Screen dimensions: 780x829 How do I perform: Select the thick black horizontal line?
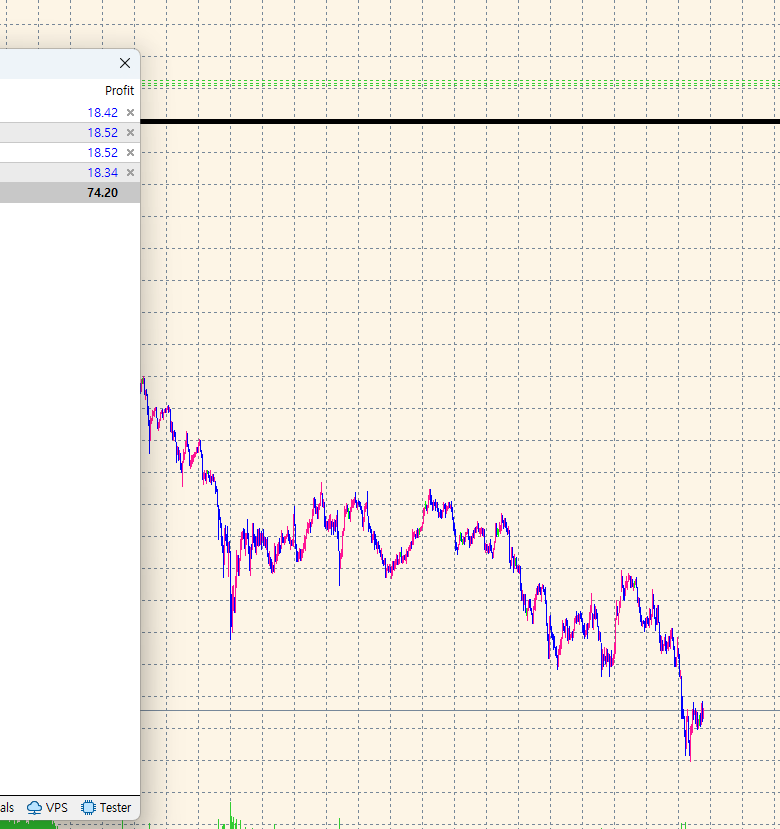460,121
